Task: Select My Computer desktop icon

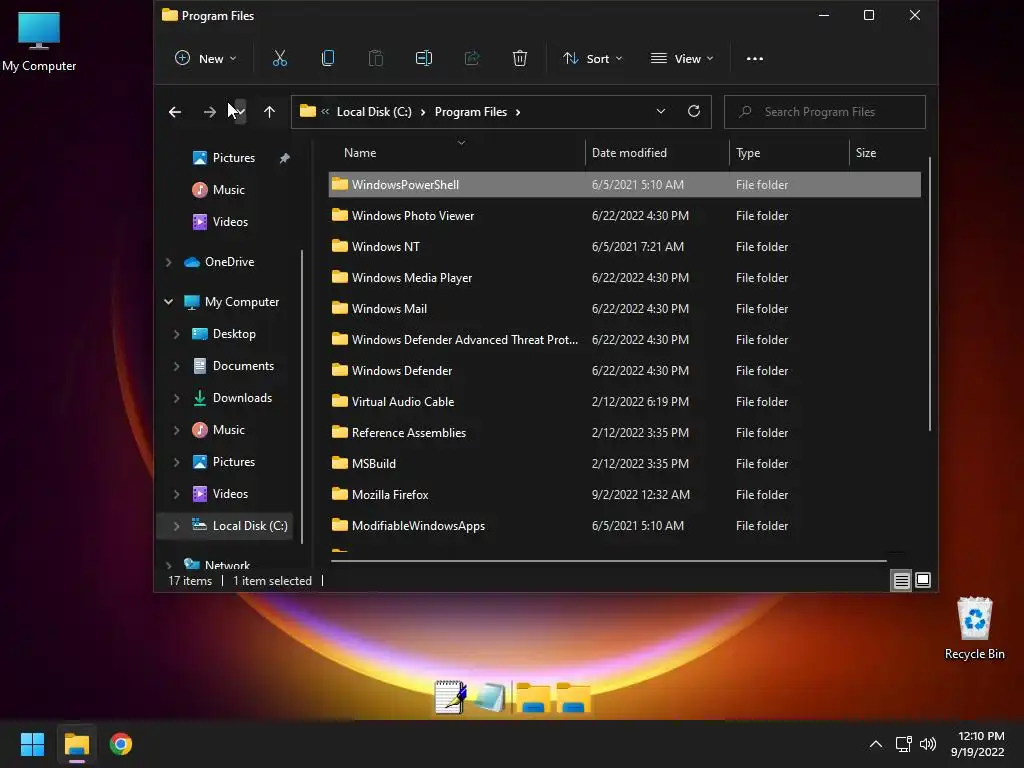Action: point(39,42)
